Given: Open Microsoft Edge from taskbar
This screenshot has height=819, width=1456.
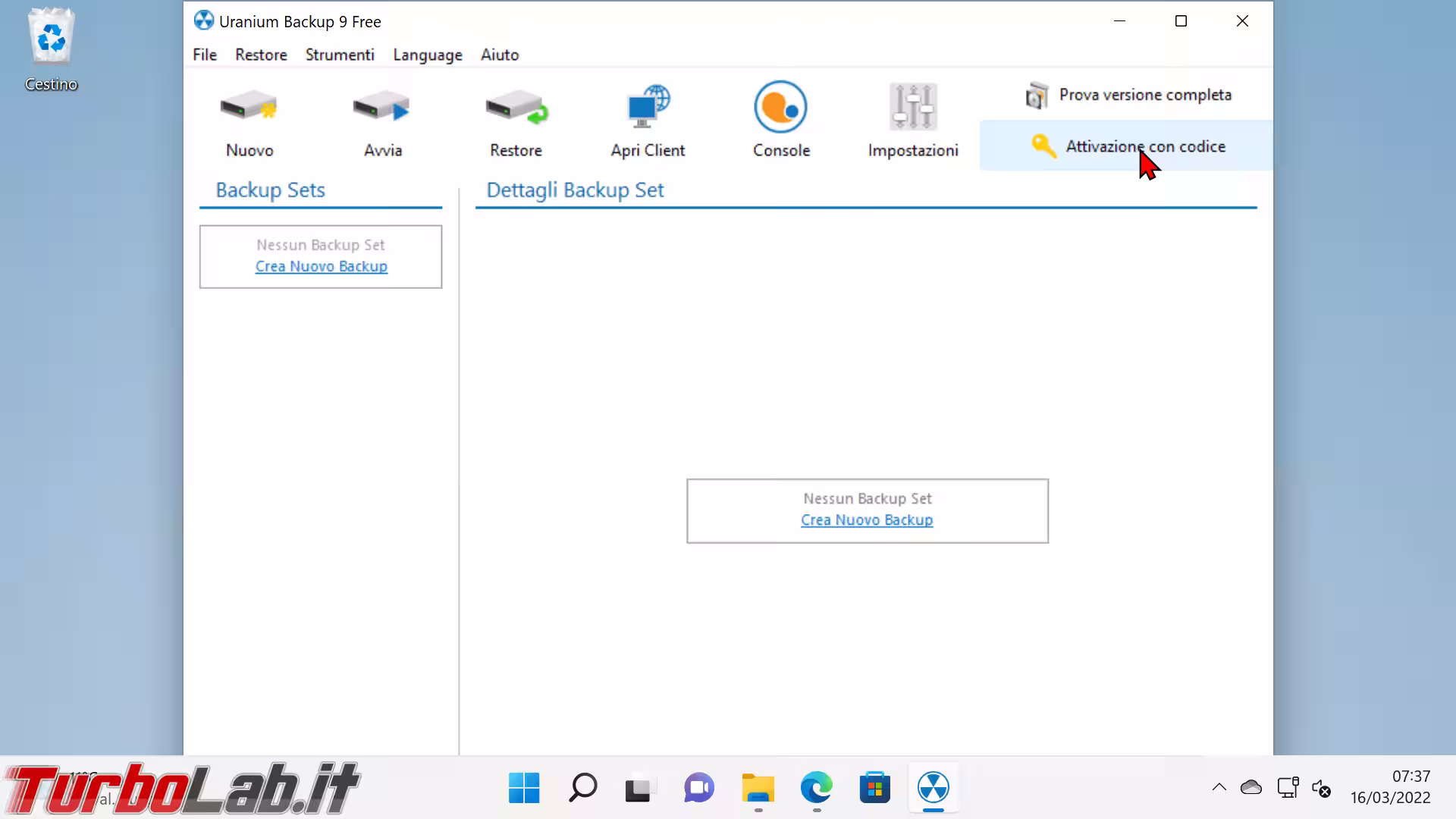Looking at the screenshot, I should pyautogui.click(x=817, y=787).
